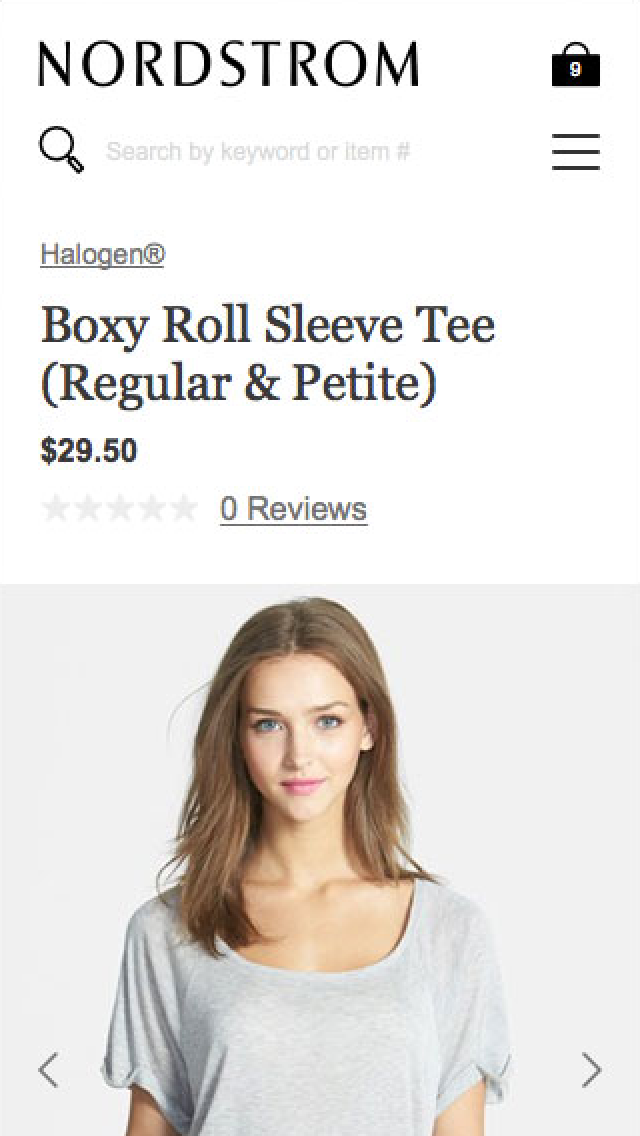Select the third rating star

click(x=120, y=509)
